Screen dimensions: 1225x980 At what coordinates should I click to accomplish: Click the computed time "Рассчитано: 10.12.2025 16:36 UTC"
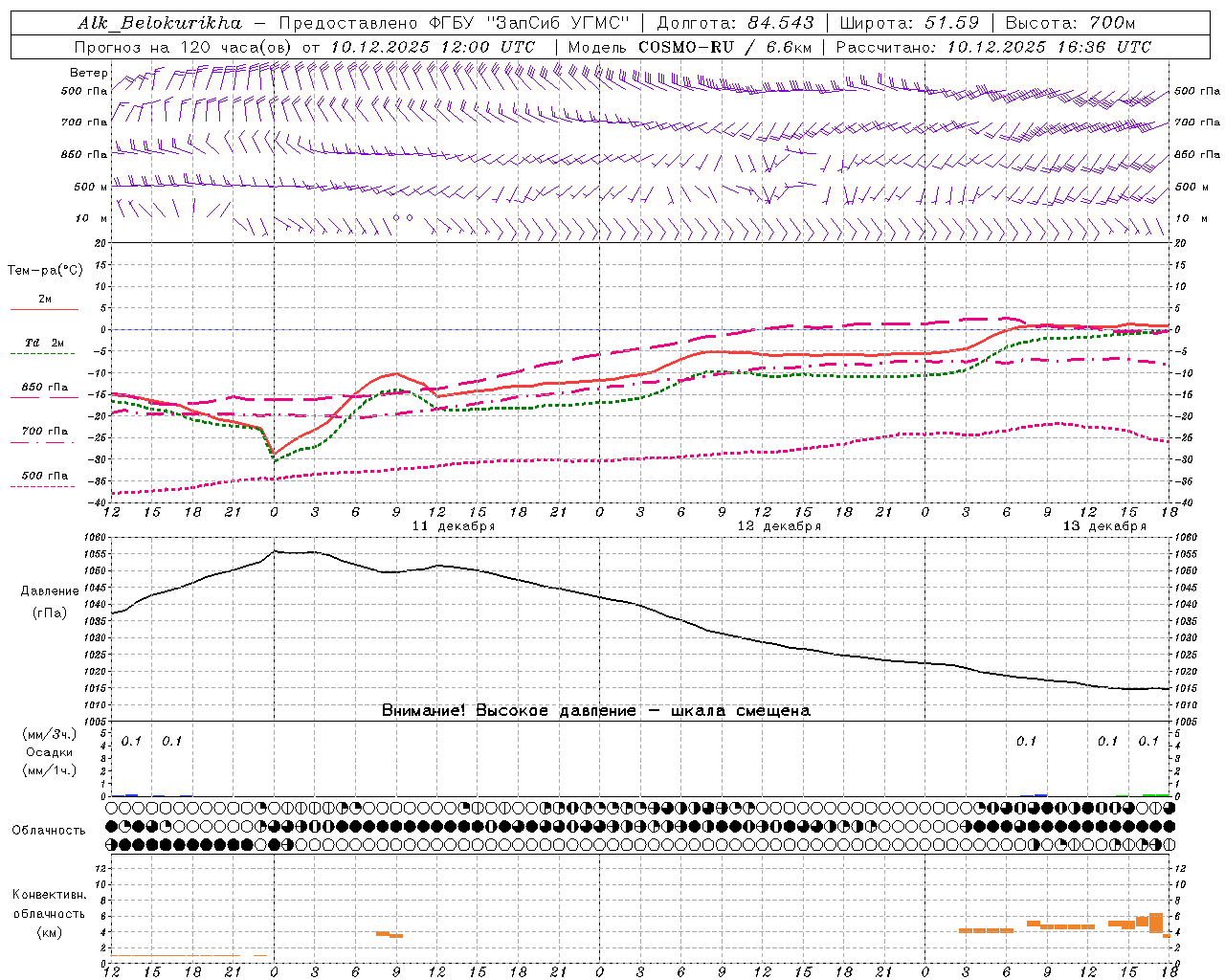pos(993,47)
